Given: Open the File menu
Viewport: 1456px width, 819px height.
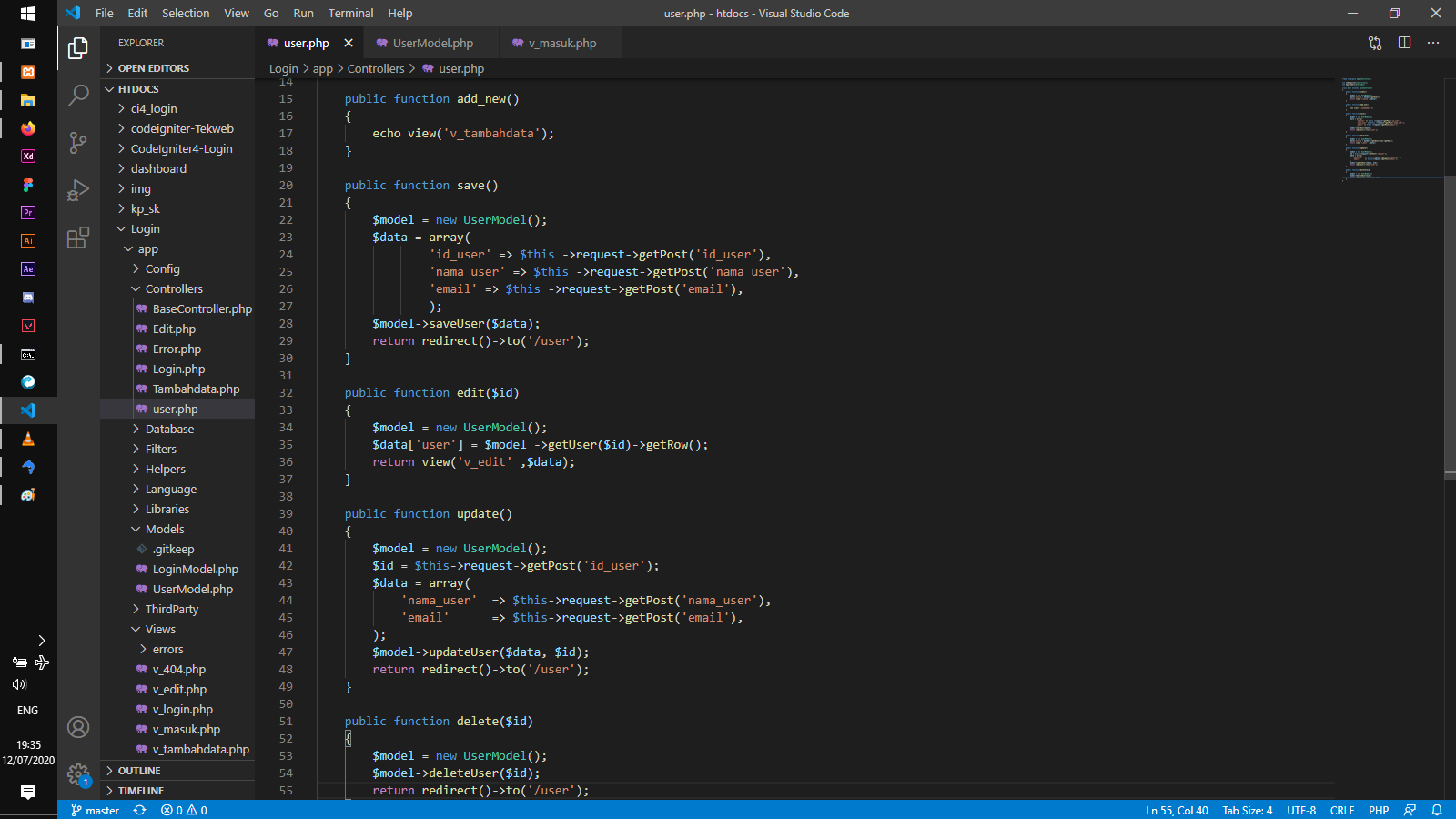Looking at the screenshot, I should click(x=105, y=13).
